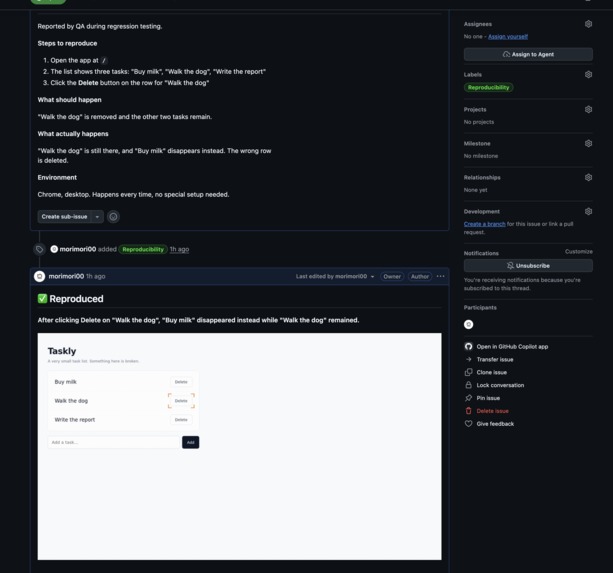The width and height of the screenshot is (613, 573).
Task: Click the Reproducibility label in the sidebar
Action: [x=489, y=88]
